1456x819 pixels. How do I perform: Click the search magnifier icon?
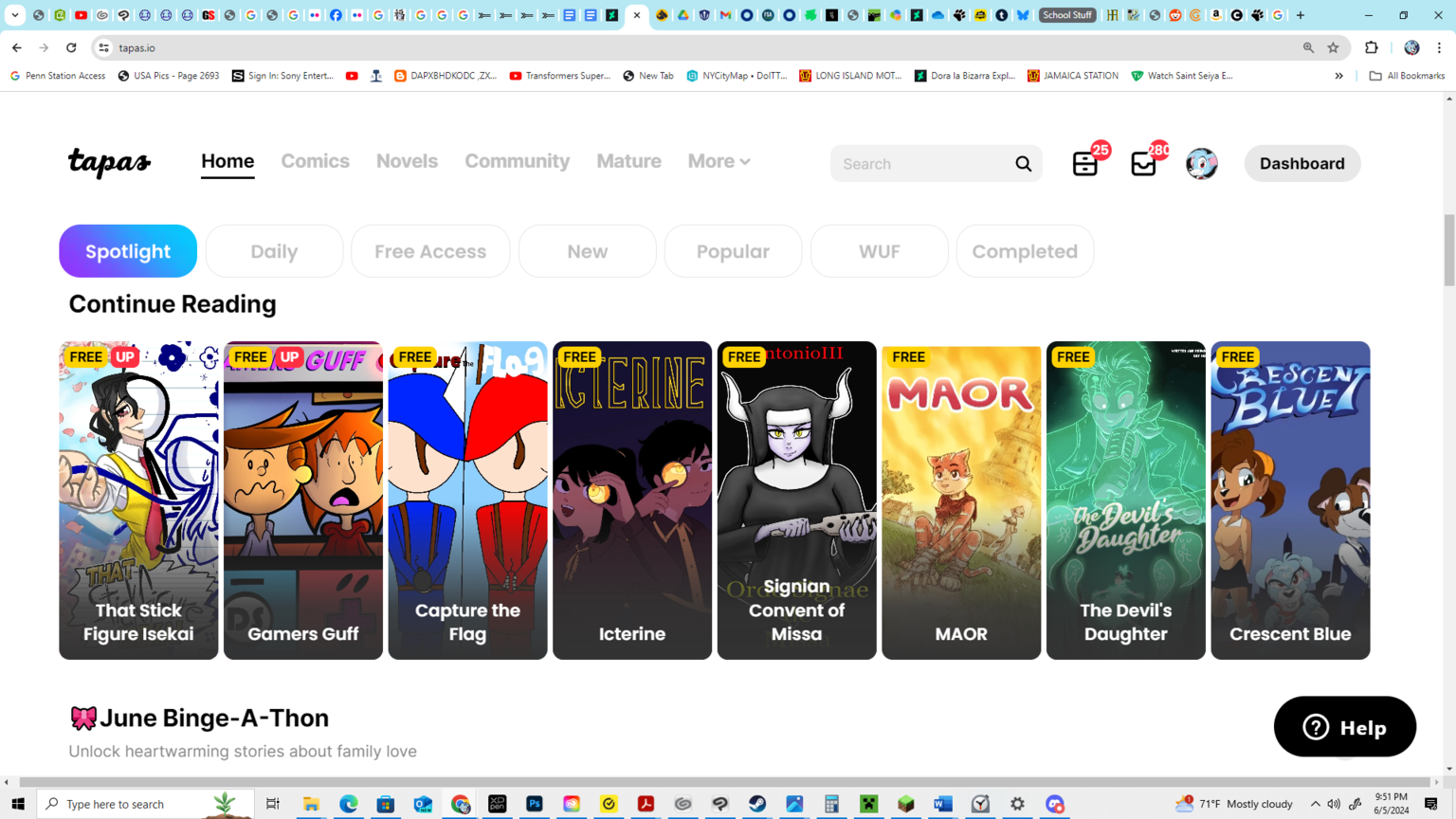pos(1023,164)
